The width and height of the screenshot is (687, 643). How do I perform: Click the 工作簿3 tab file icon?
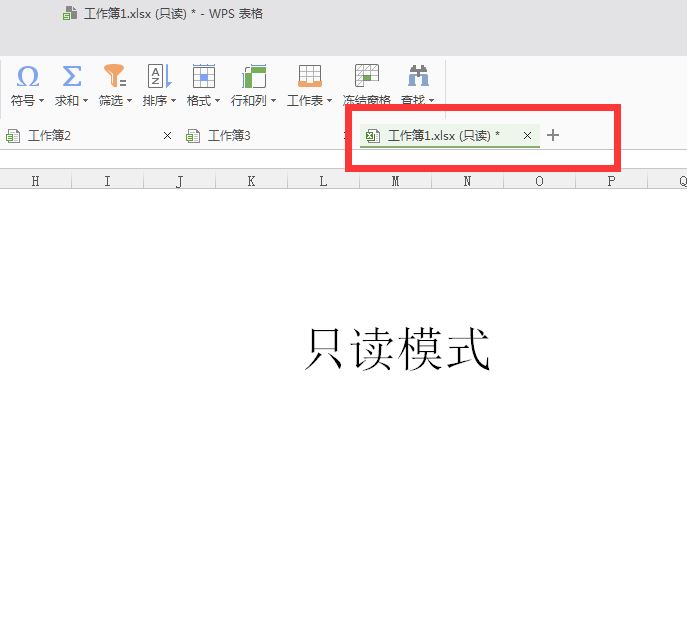[193, 136]
